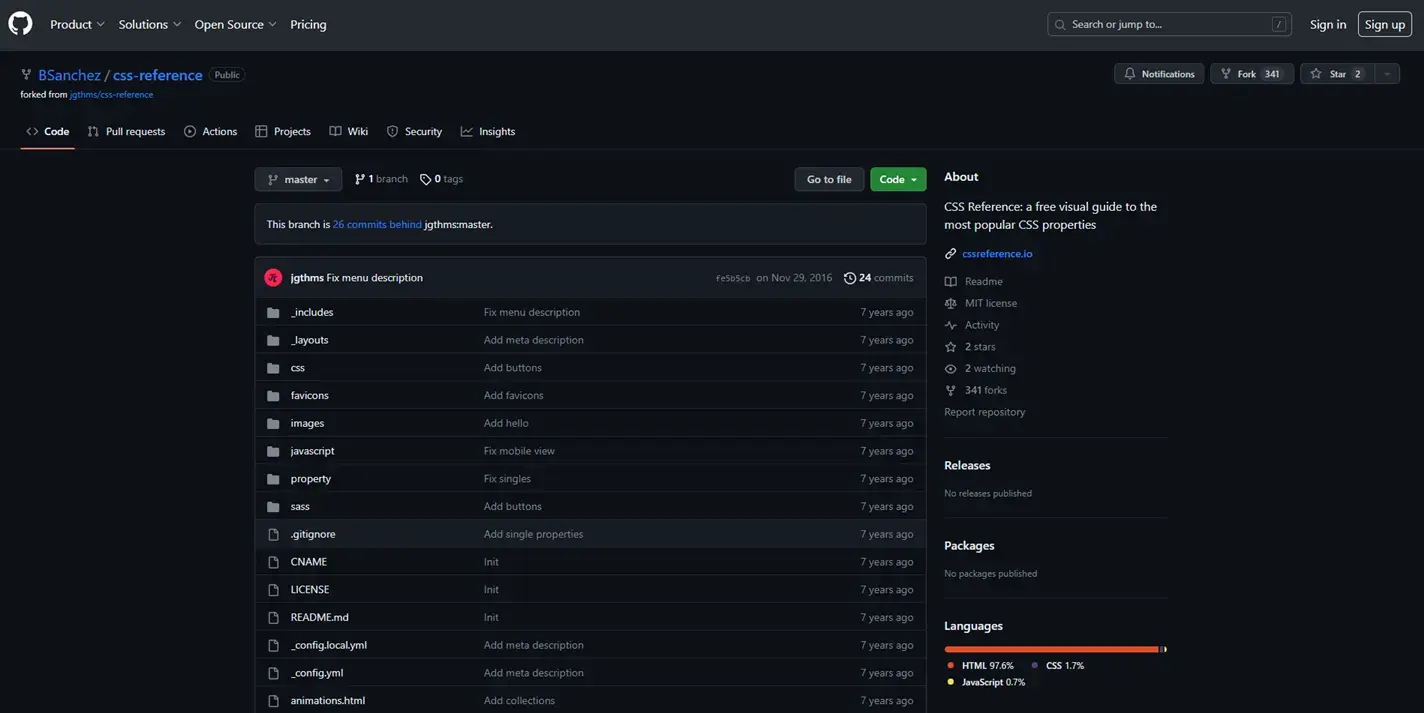Screen dimensions: 1424x713
Task: Click the Notifications button
Action: click(x=1159, y=74)
